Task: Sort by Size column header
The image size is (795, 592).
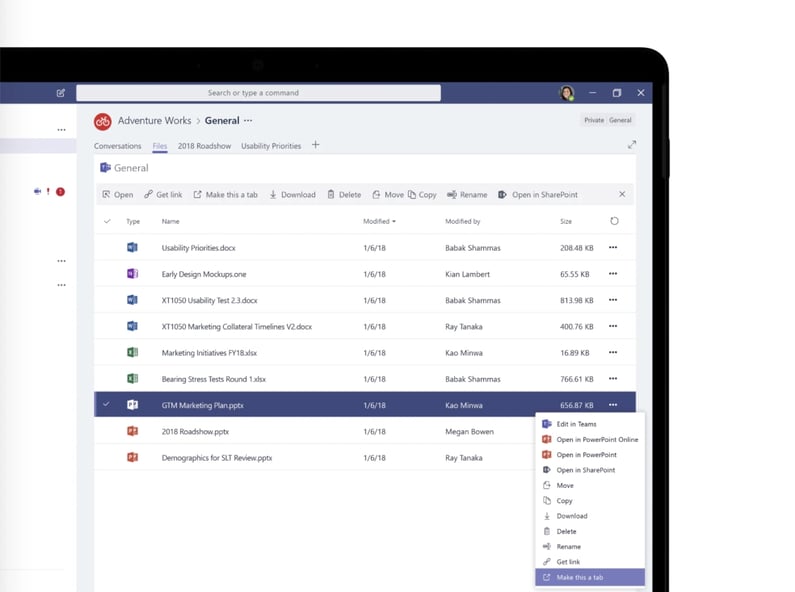Action: 566,221
